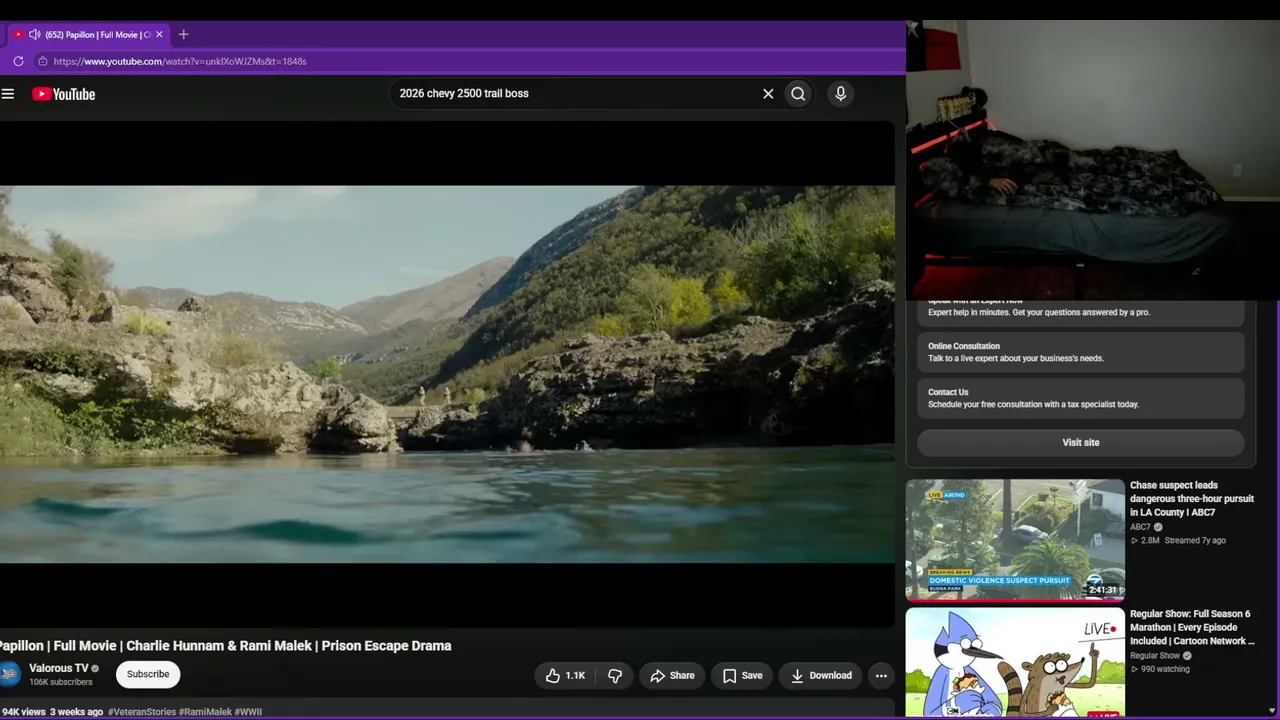Like the Papillon video

point(566,675)
